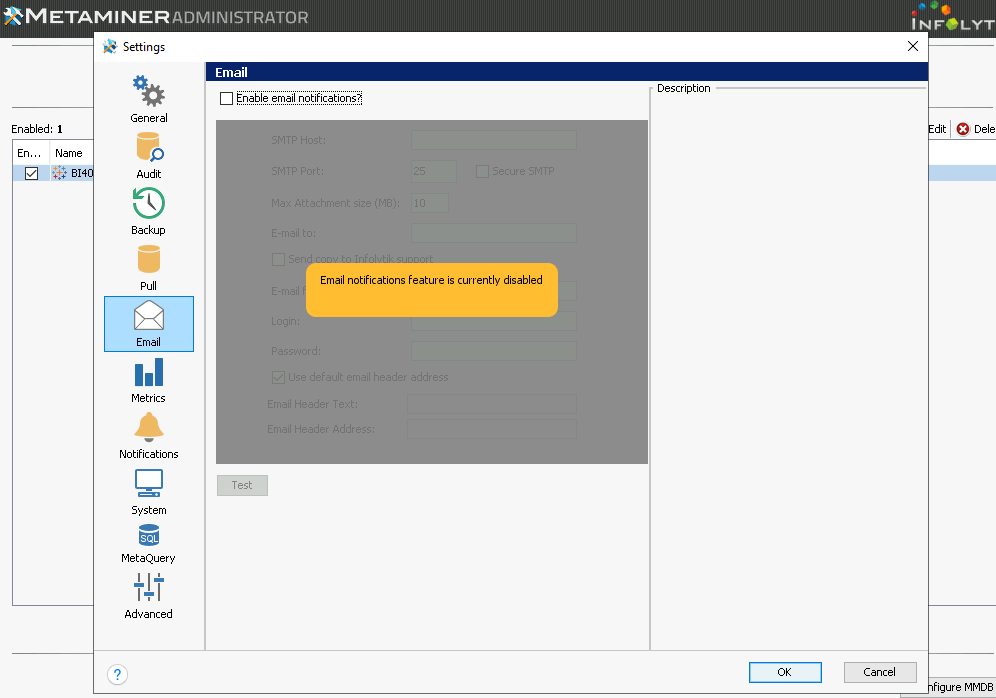Click the Edit button in main window
The height and width of the screenshot is (698, 996).
coord(937,129)
